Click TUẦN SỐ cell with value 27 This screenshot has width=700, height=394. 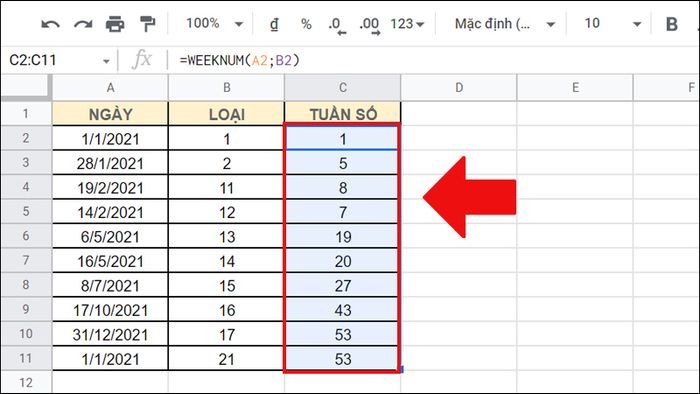342,285
